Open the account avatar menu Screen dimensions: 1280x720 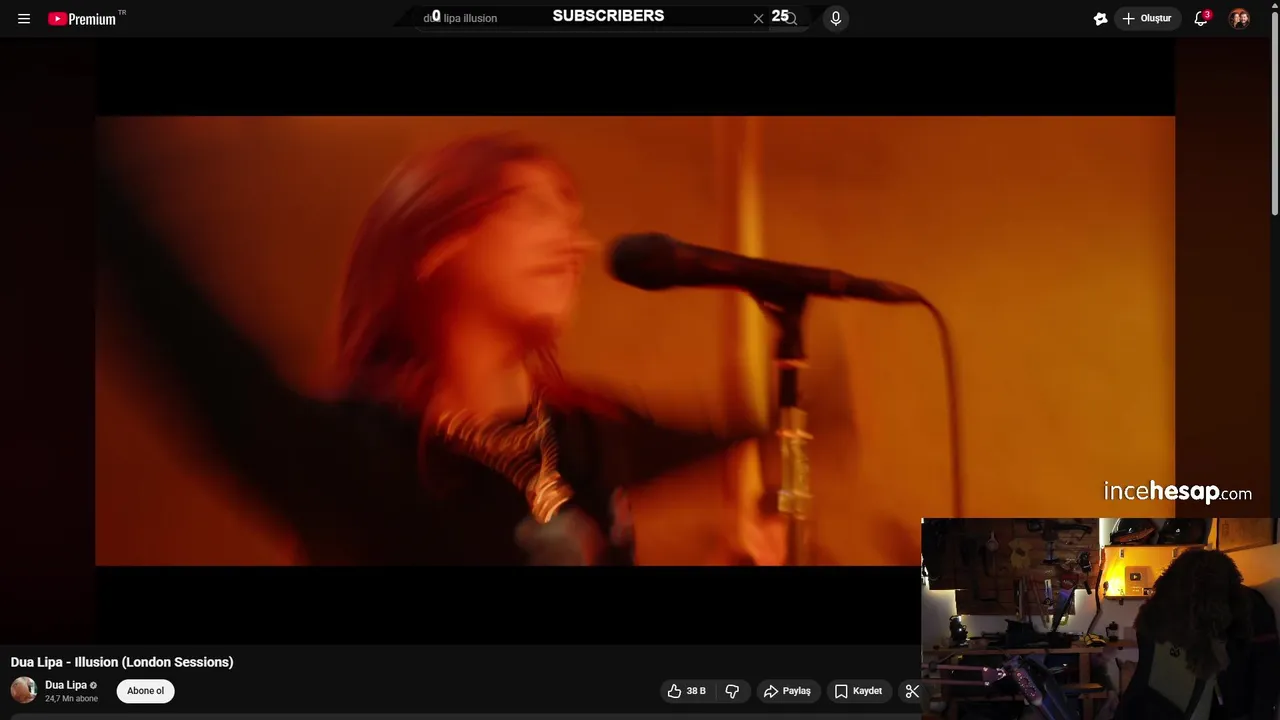coord(1239,19)
